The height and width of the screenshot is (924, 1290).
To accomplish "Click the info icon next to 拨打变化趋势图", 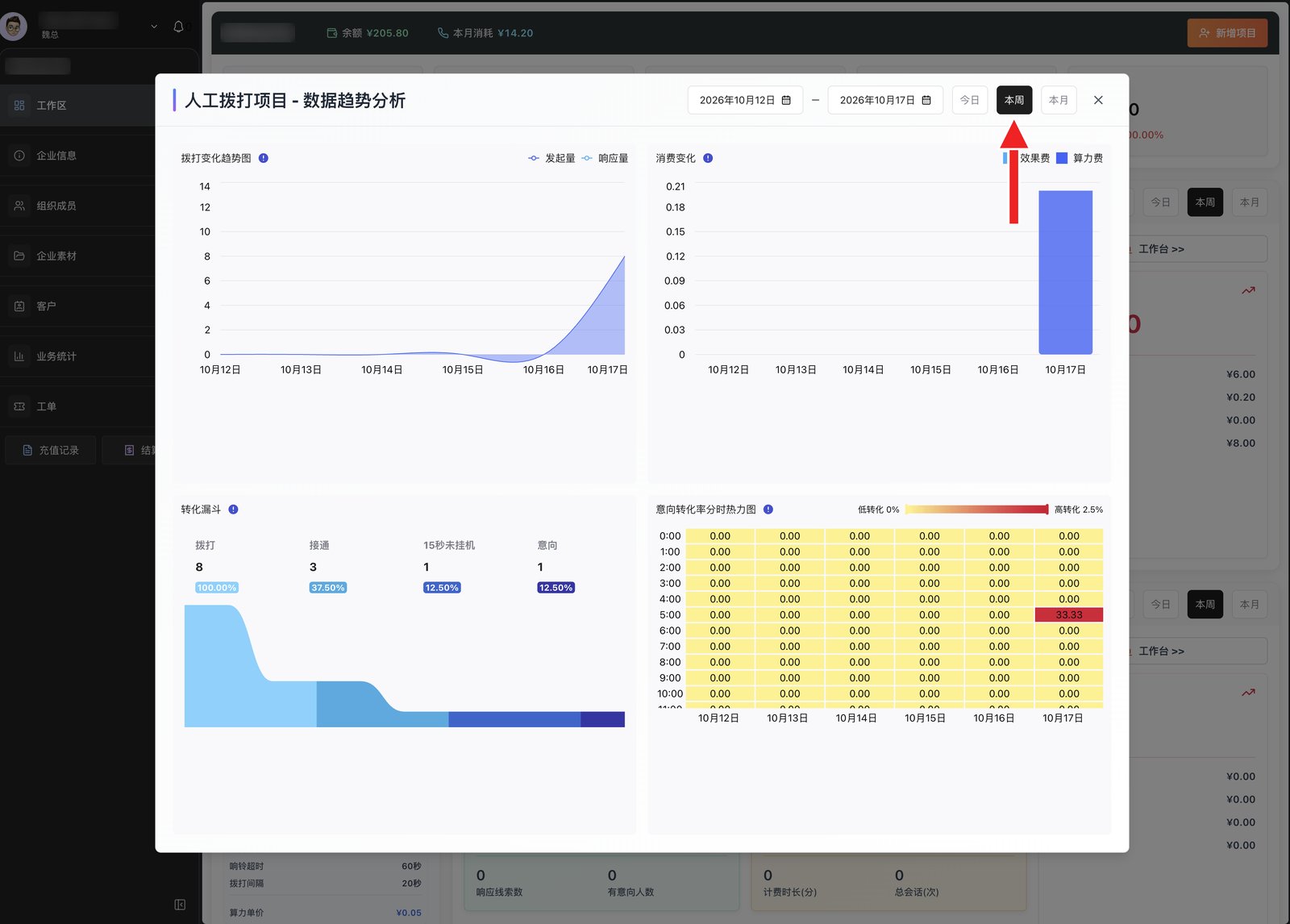I will (x=264, y=158).
